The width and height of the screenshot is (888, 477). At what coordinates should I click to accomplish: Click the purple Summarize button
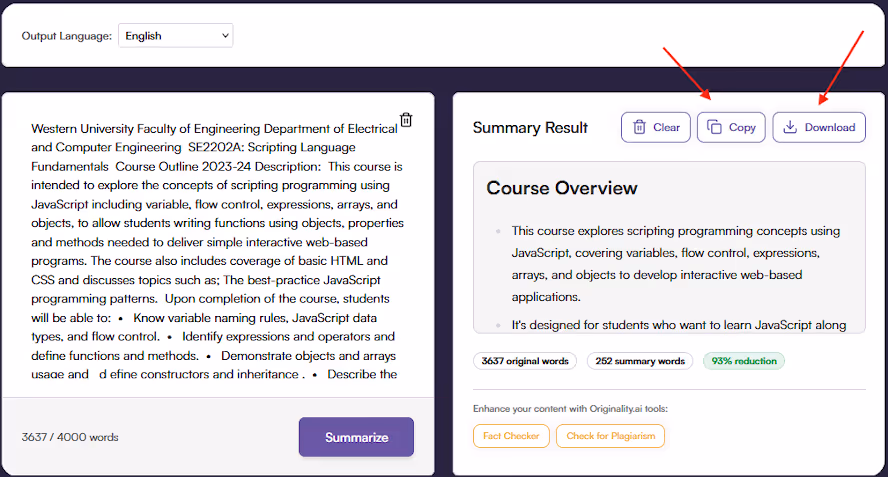tap(356, 437)
